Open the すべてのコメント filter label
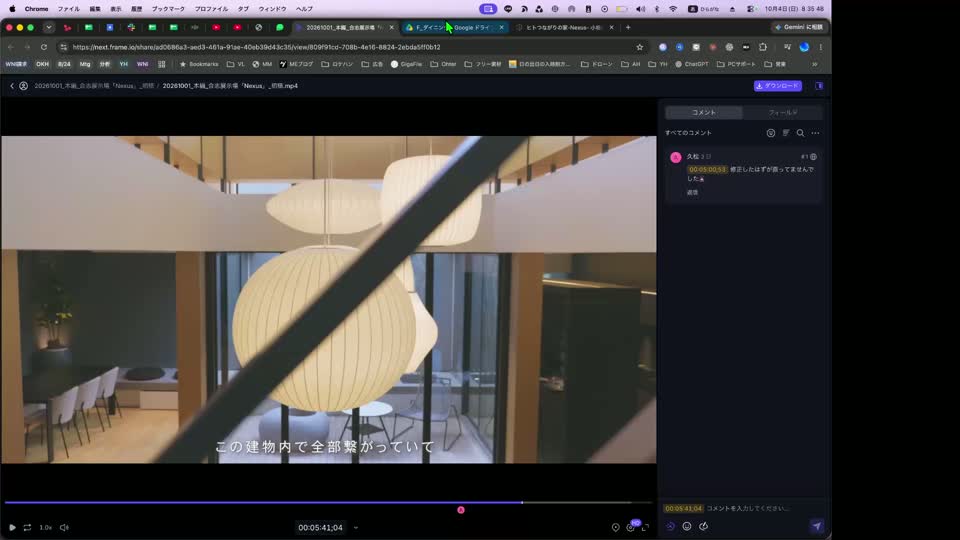This screenshot has height=540, width=960. click(688, 133)
